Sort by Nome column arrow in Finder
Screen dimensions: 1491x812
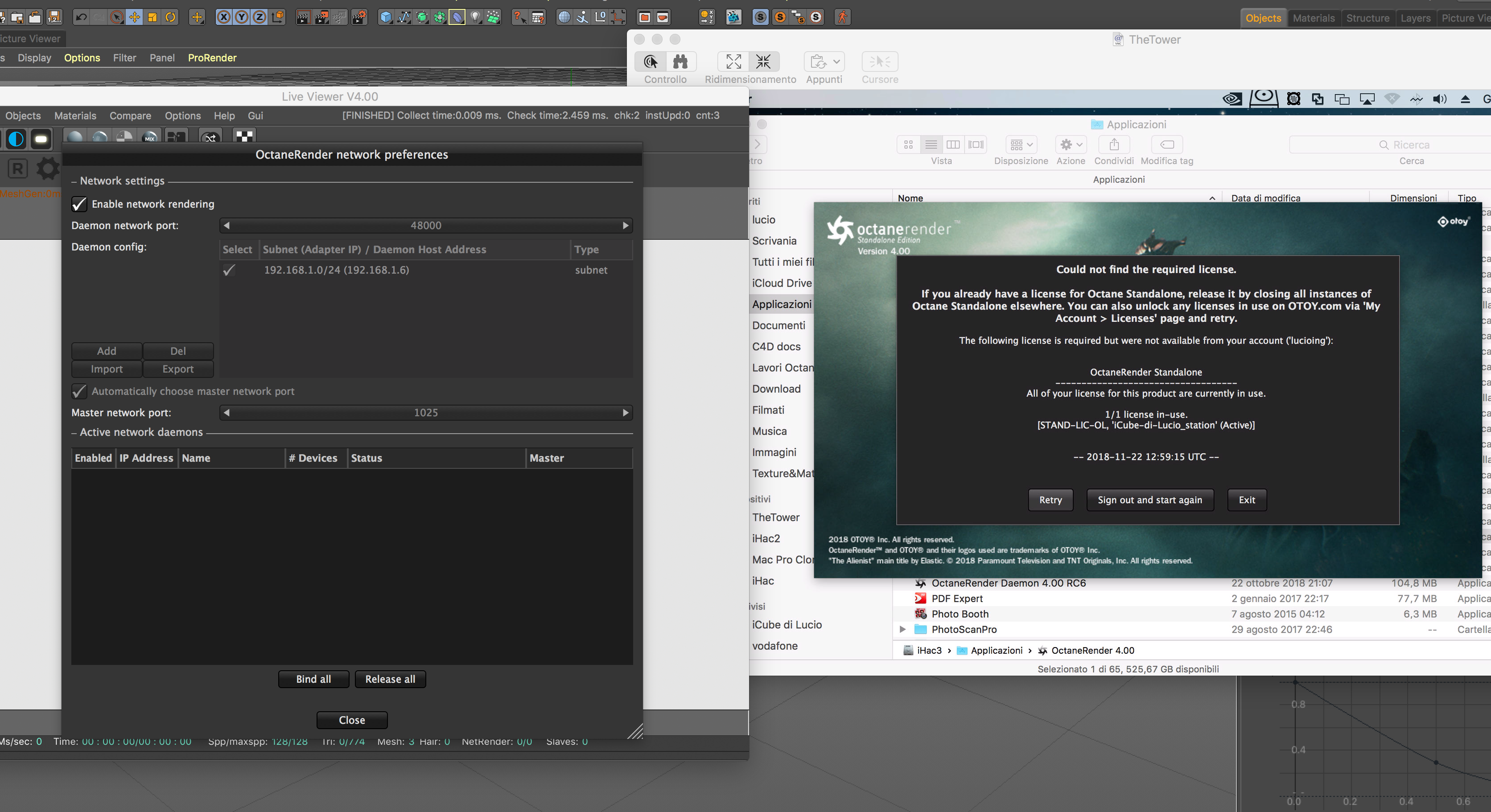coord(1212,198)
